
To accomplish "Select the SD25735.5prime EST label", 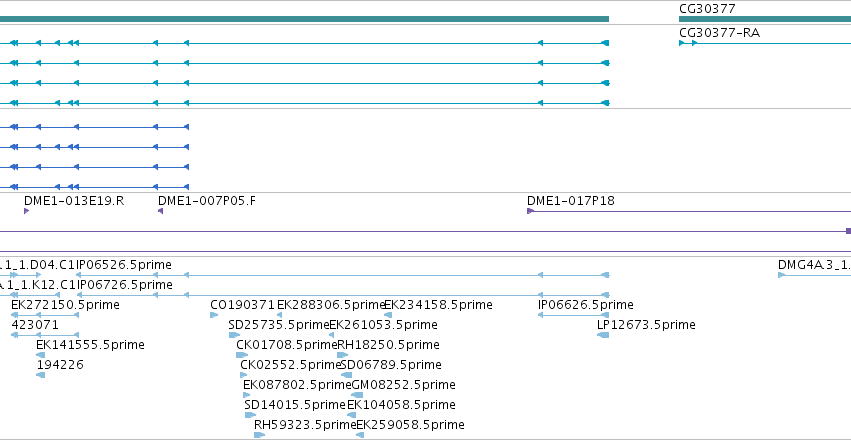I will (x=279, y=325).
